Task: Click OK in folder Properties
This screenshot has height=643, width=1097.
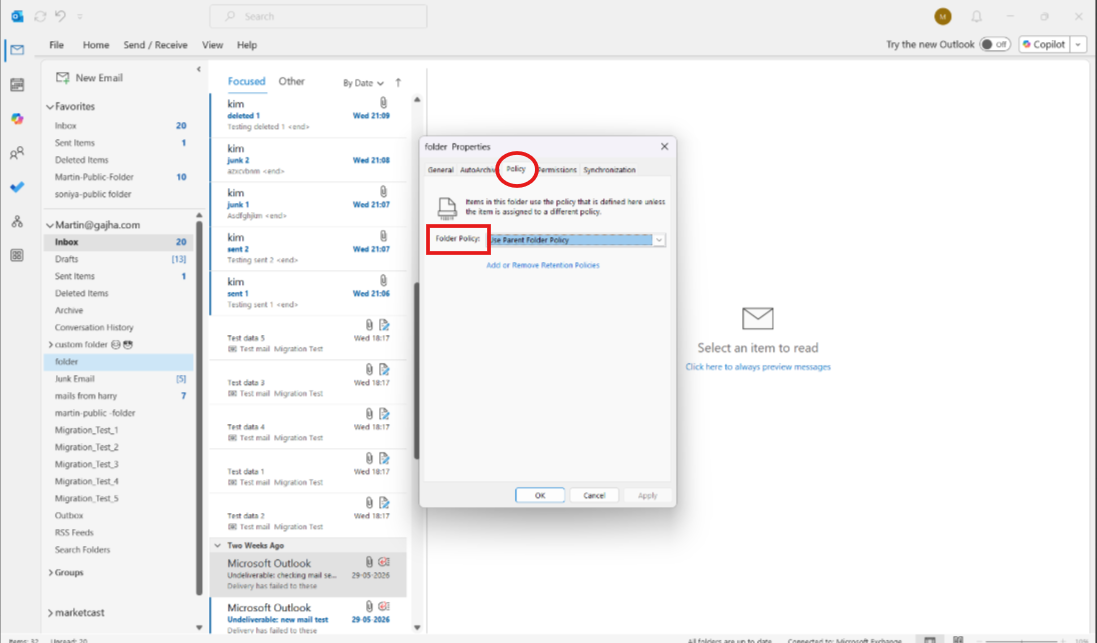Action: click(x=540, y=495)
